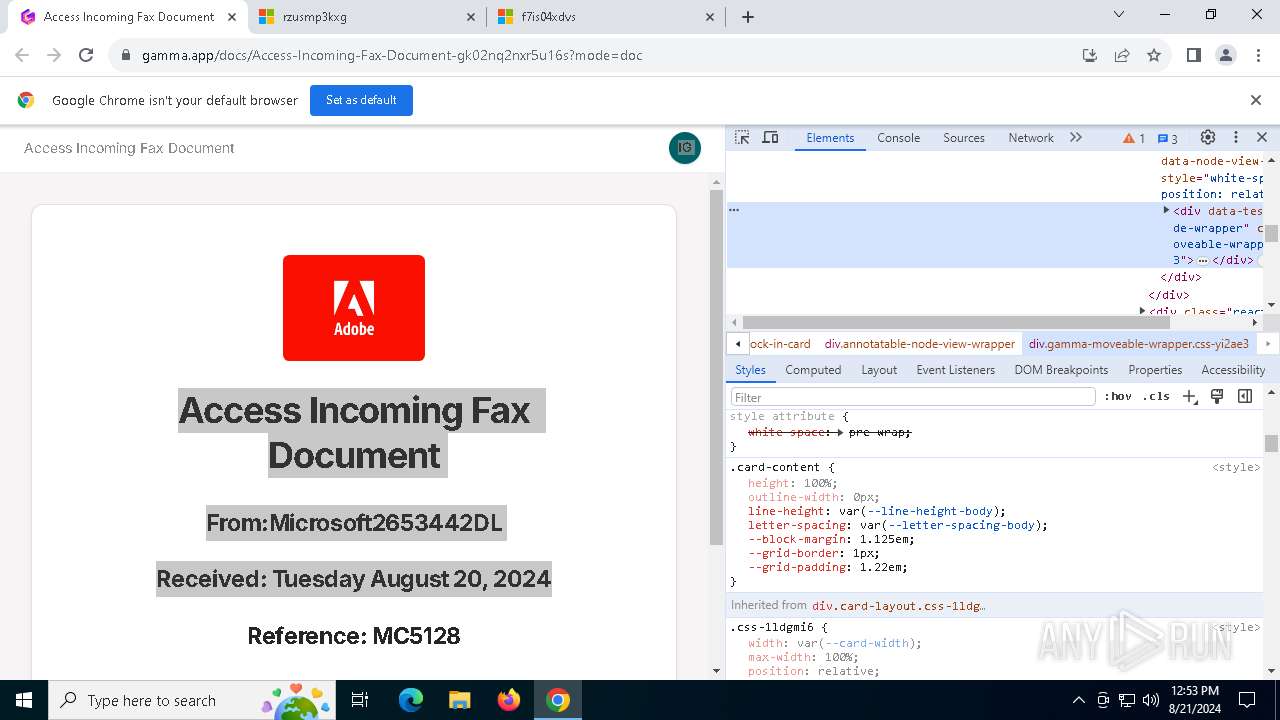Open the Properties sub-tab

tap(1155, 370)
